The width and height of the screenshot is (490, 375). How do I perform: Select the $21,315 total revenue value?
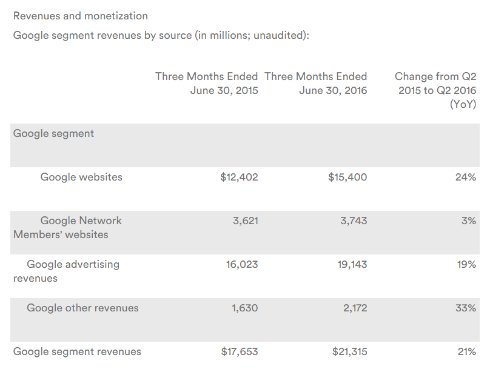point(350,351)
